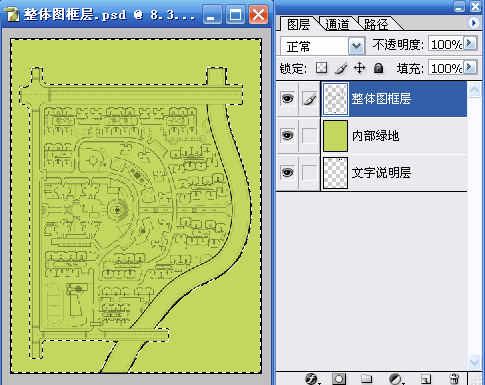Hide the 整体图框层 layer eye
Image resolution: width=485 pixels, height=385 pixels.
pos(287,99)
